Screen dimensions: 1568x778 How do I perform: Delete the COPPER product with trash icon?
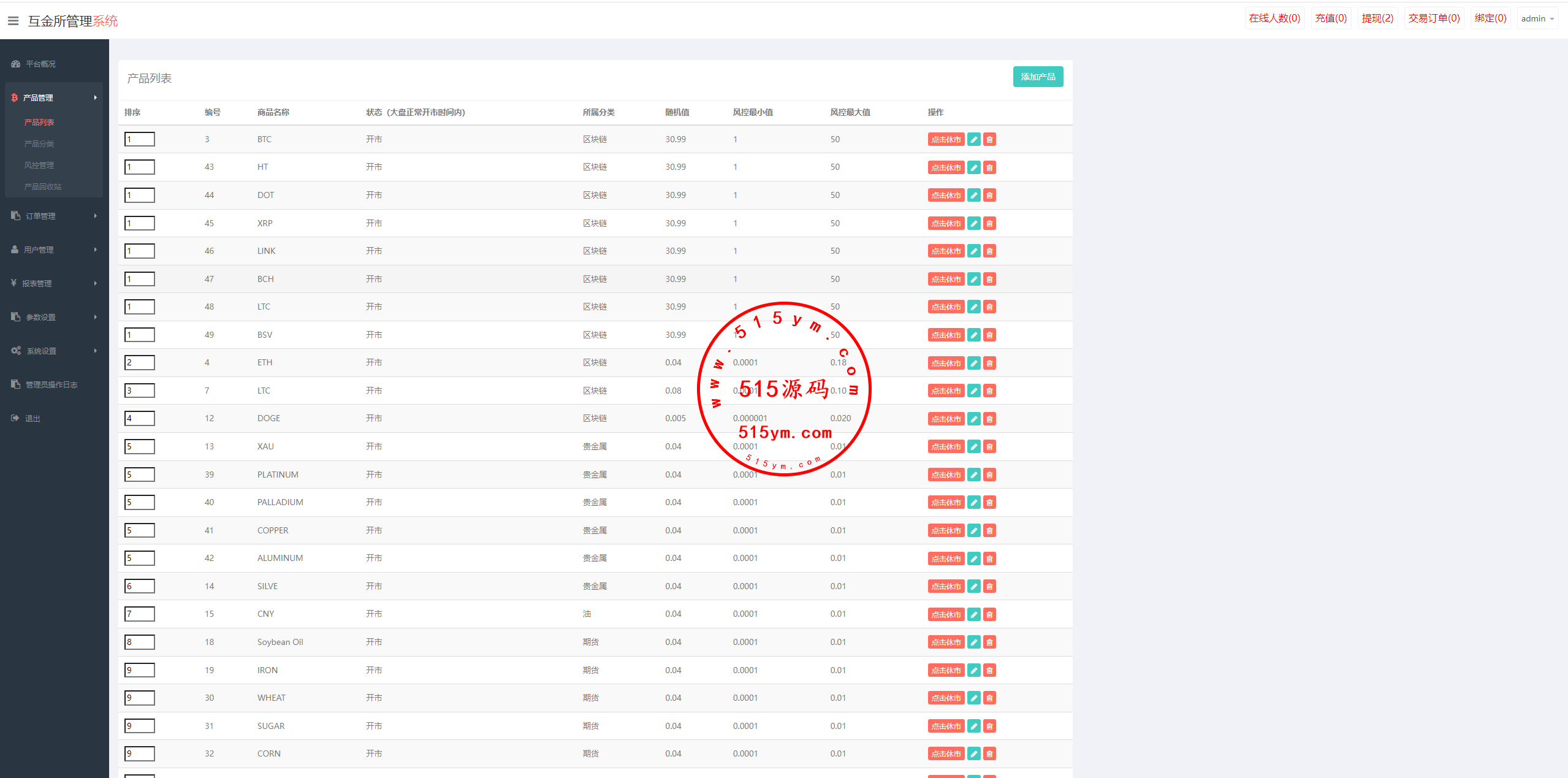989,531
